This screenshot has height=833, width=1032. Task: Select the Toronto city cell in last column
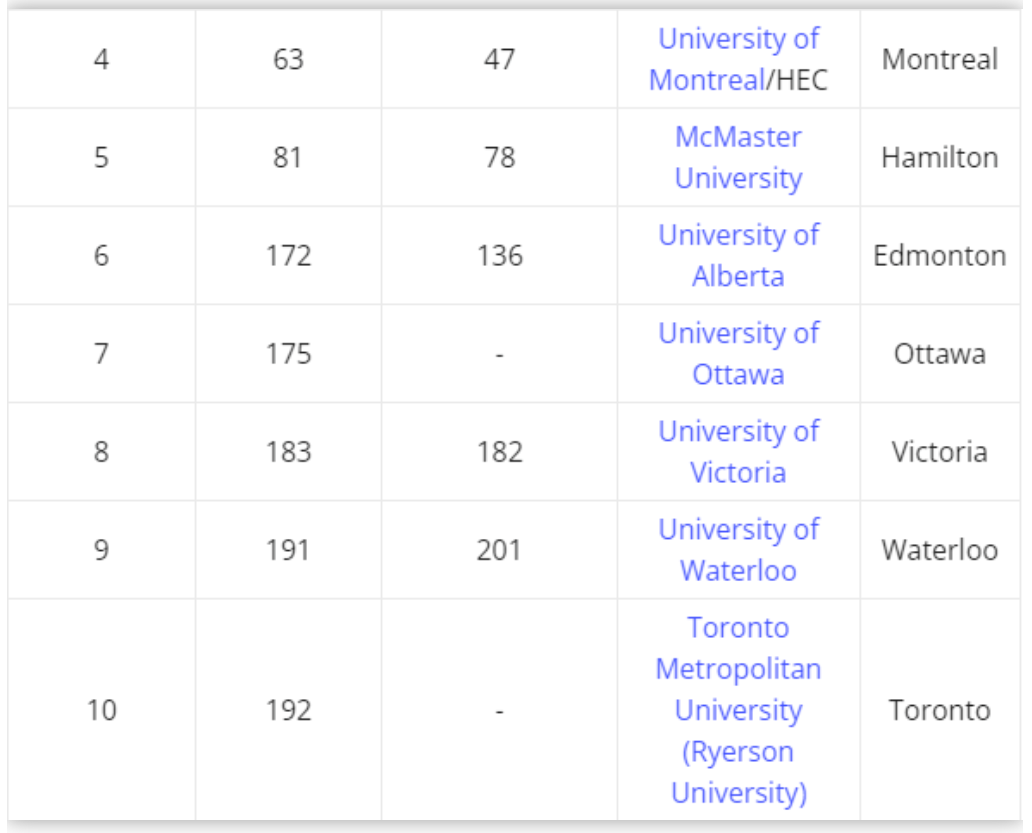939,711
